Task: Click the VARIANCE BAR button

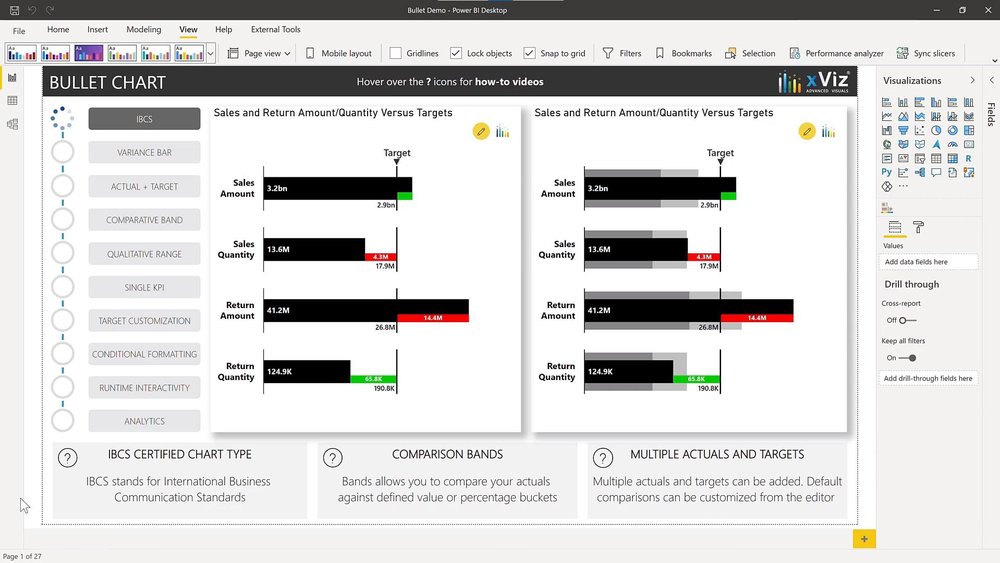Action: (x=144, y=152)
